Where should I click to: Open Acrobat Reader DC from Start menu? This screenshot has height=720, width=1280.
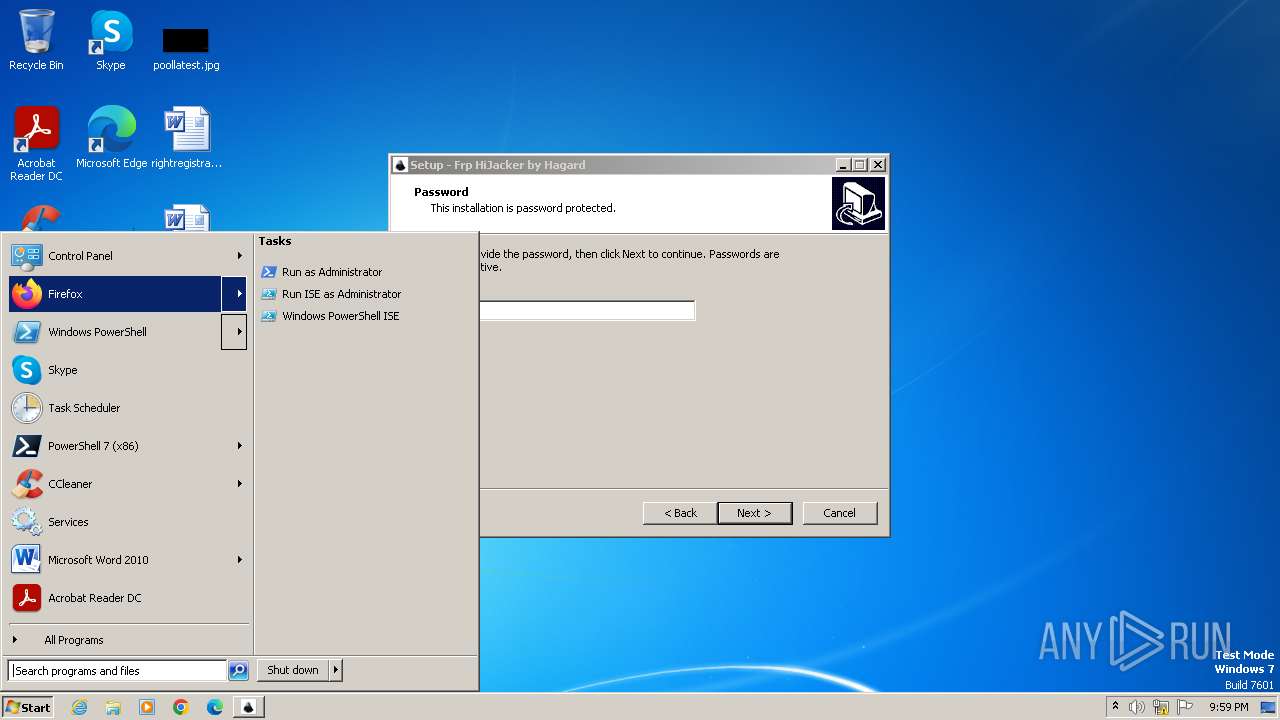[x=128, y=598]
